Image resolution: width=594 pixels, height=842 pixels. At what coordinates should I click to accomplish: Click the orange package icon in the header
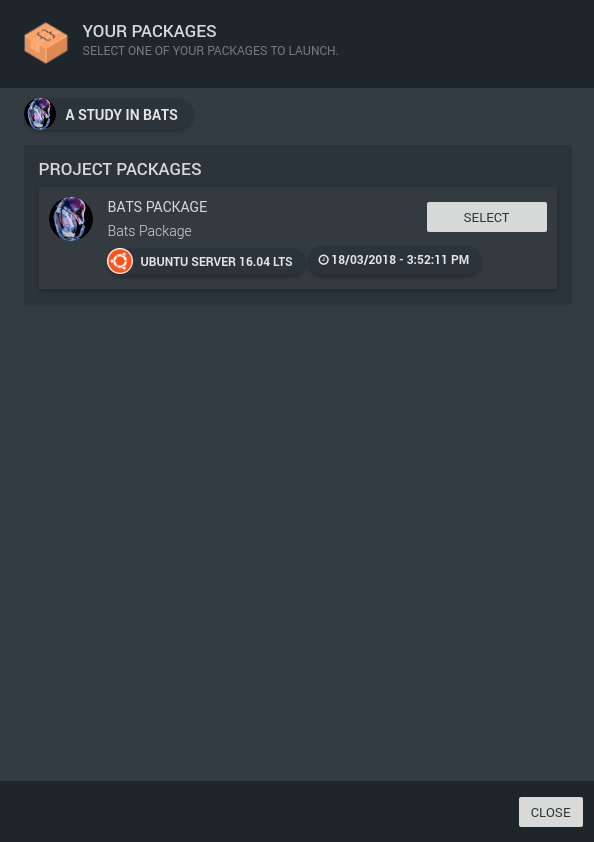tap(45, 42)
